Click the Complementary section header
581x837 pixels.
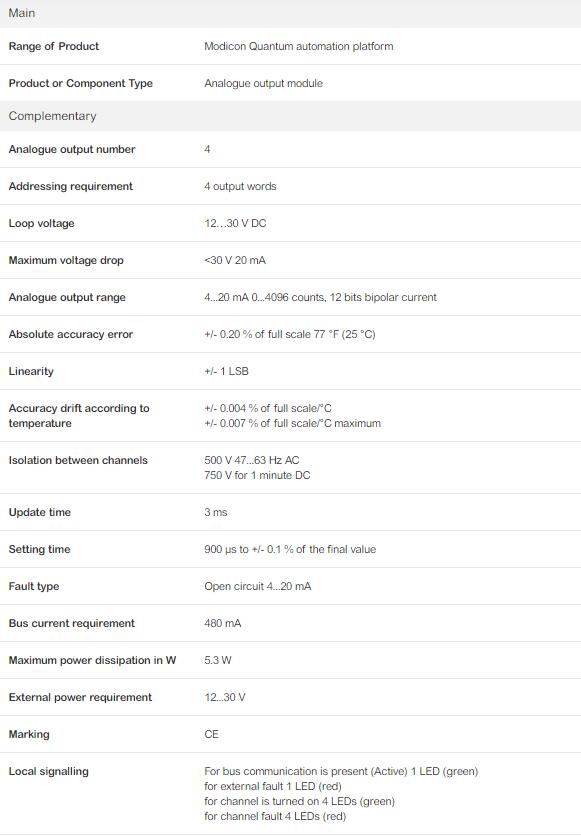tap(290, 116)
